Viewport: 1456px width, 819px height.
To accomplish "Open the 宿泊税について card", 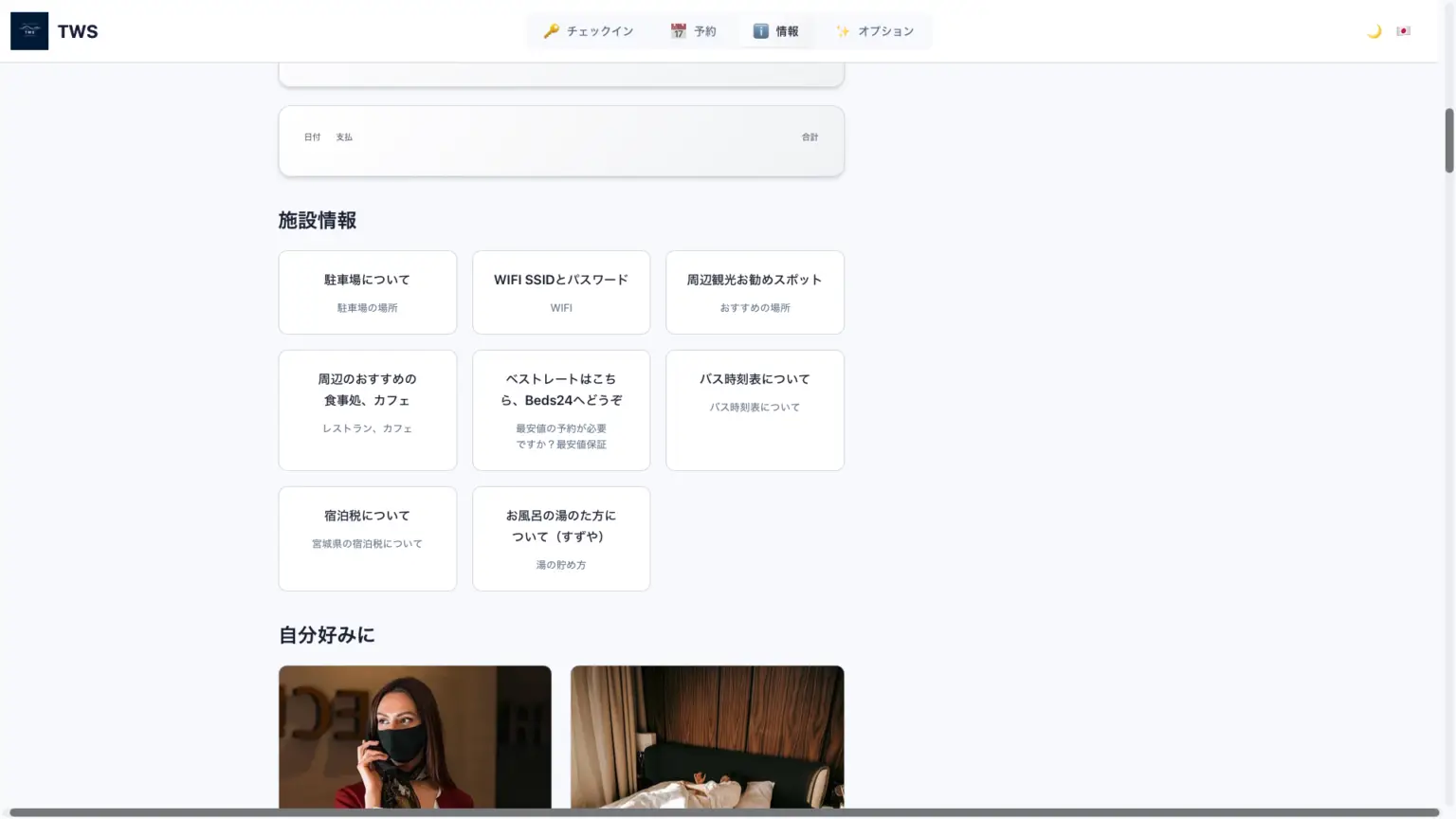I will pos(367,538).
